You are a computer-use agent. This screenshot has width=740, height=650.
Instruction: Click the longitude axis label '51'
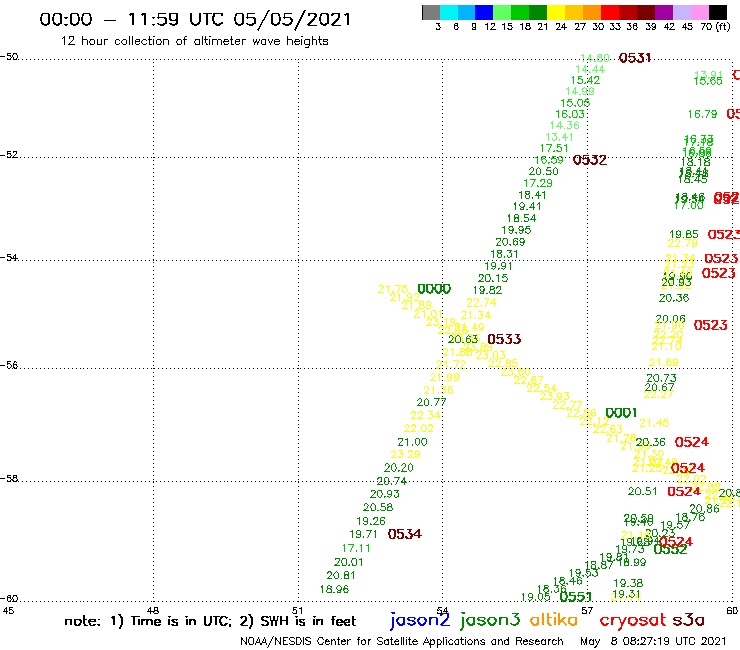tap(297, 611)
